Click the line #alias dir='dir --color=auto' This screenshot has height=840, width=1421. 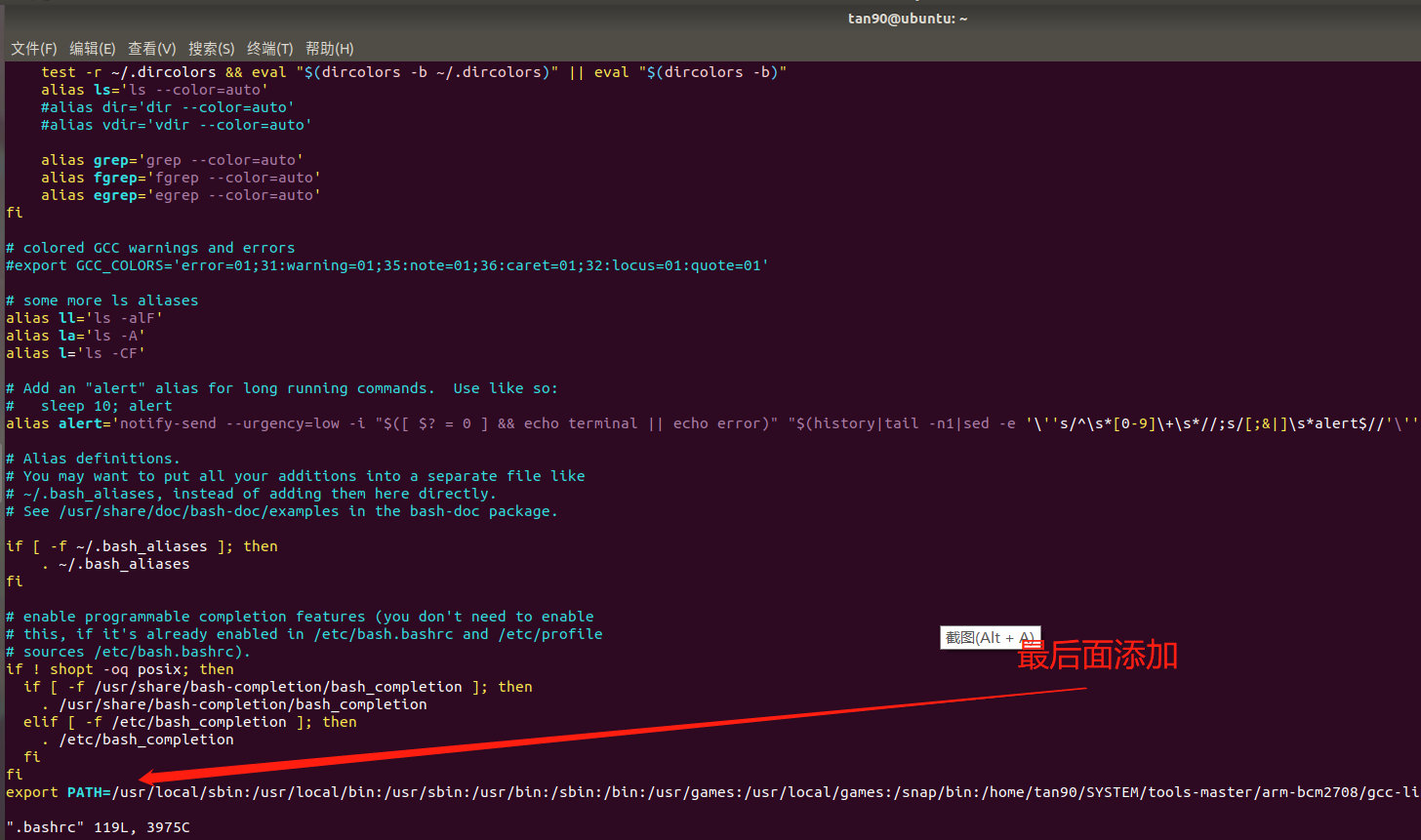[168, 107]
